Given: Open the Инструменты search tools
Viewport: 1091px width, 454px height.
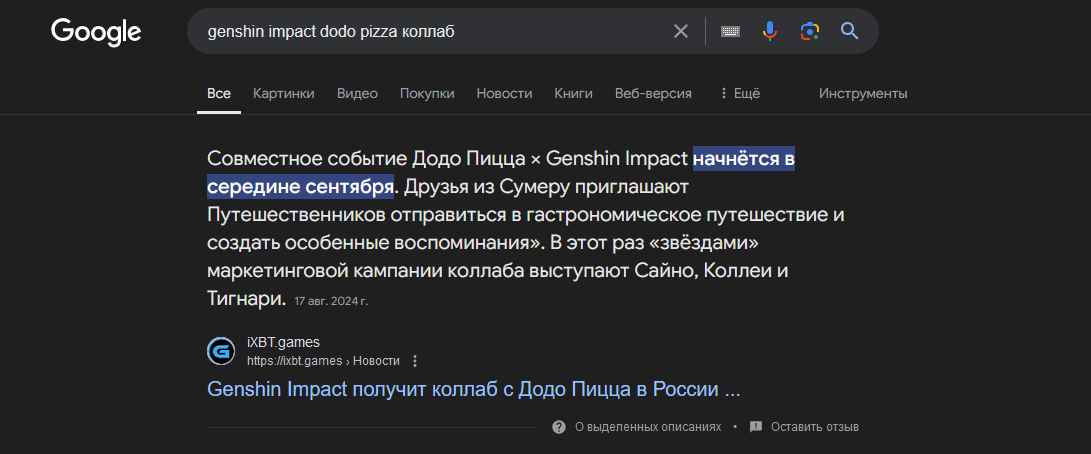Looking at the screenshot, I should 863,93.
